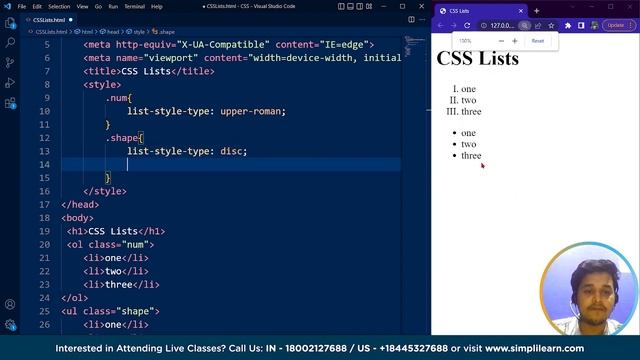Click the ul class="shape" line
640x360 pixels.
(111, 311)
